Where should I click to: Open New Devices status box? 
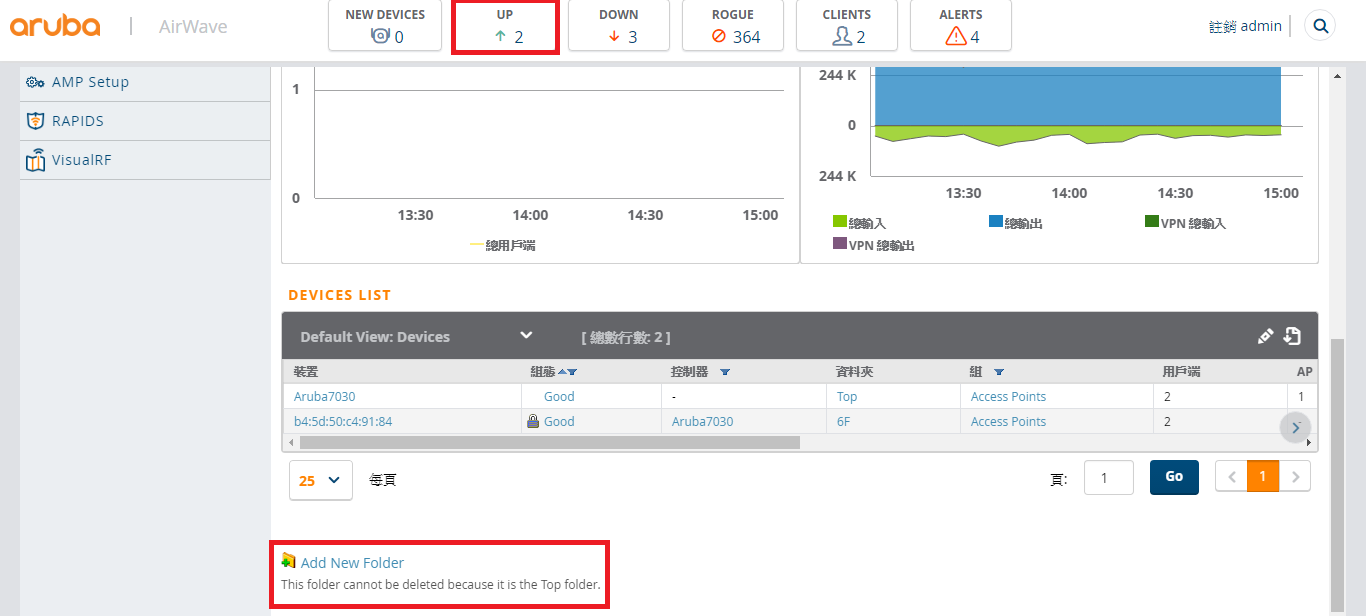[x=385, y=26]
